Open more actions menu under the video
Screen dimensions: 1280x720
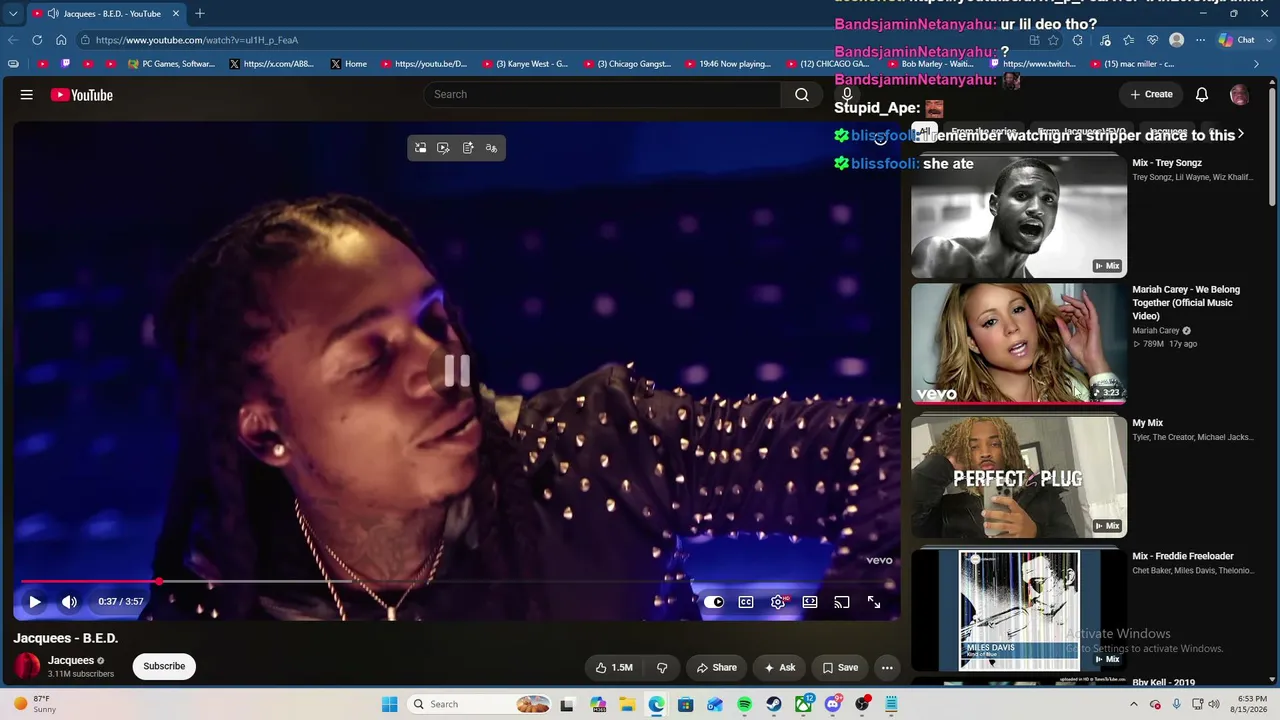click(x=887, y=668)
